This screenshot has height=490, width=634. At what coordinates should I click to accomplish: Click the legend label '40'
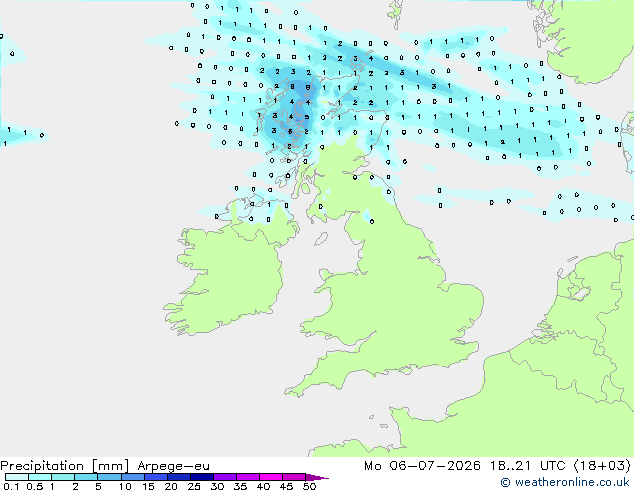263,486
